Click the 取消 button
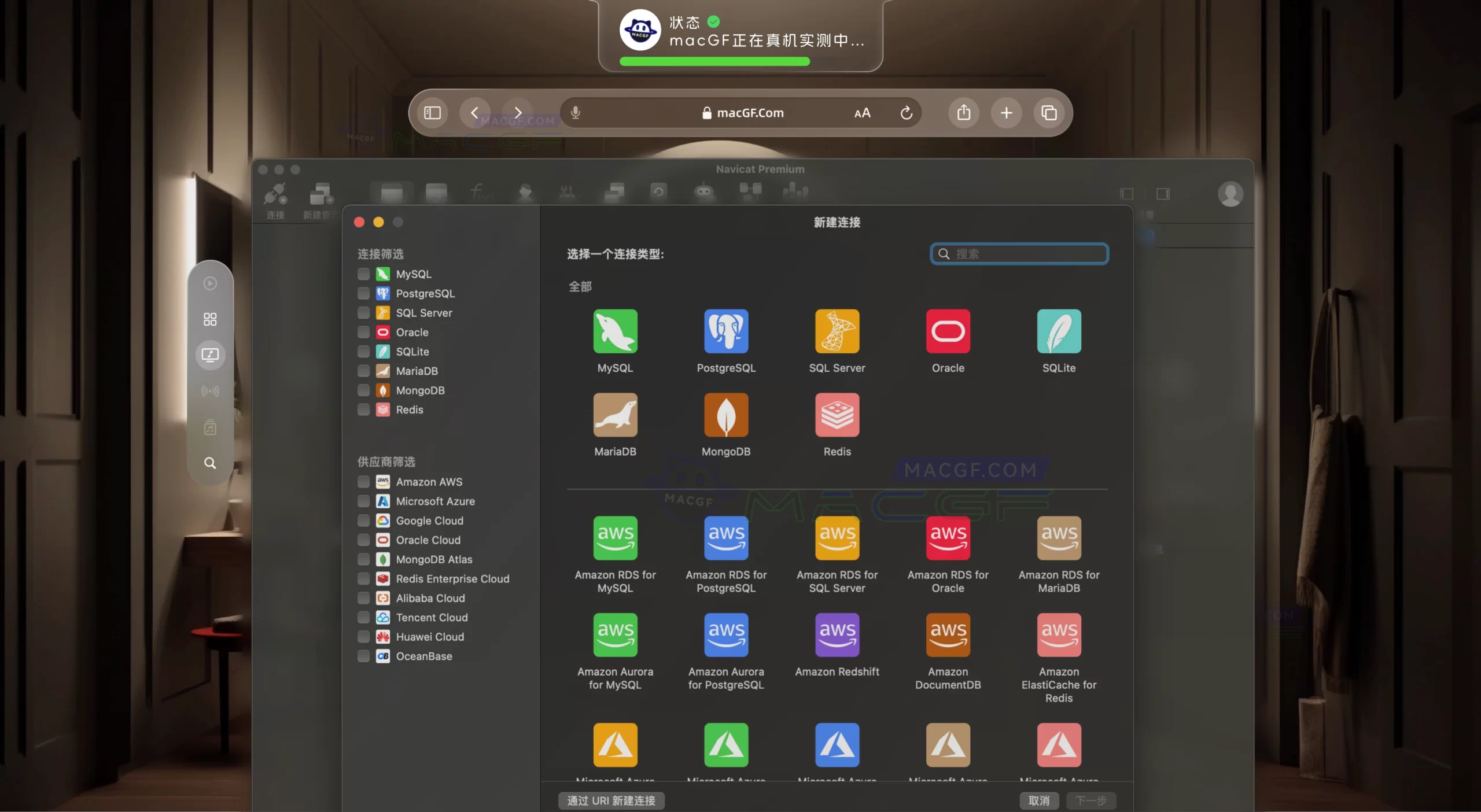The height and width of the screenshot is (812, 1481). [x=1039, y=800]
